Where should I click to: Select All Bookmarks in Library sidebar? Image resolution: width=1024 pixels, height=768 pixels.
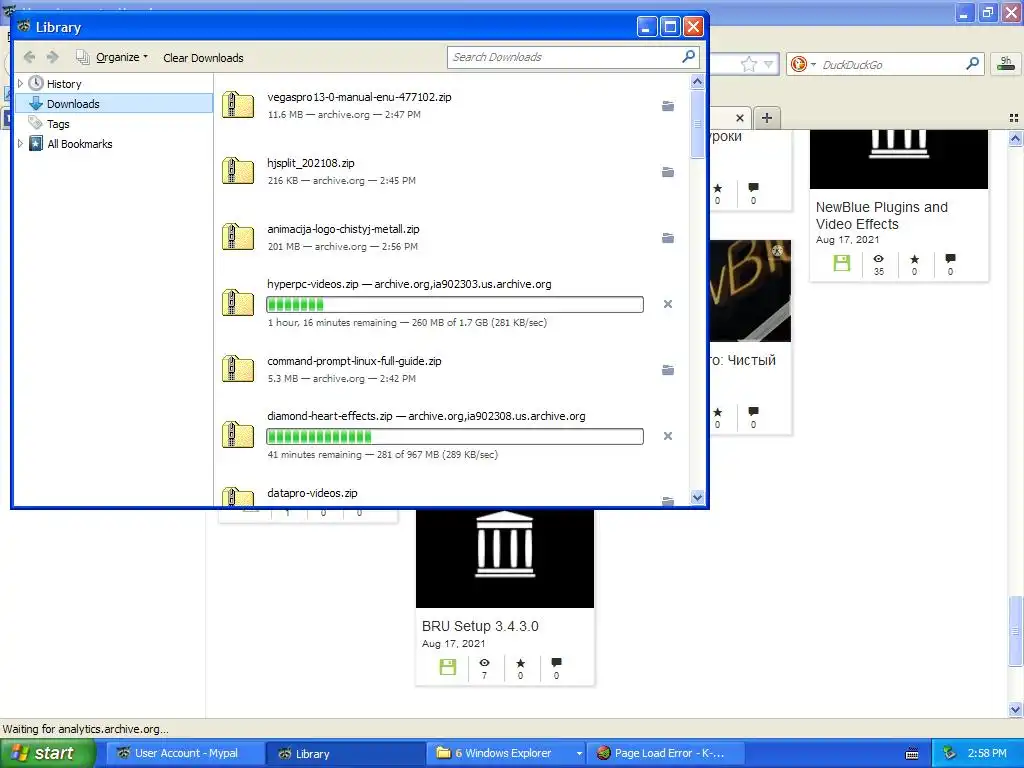point(114,144)
